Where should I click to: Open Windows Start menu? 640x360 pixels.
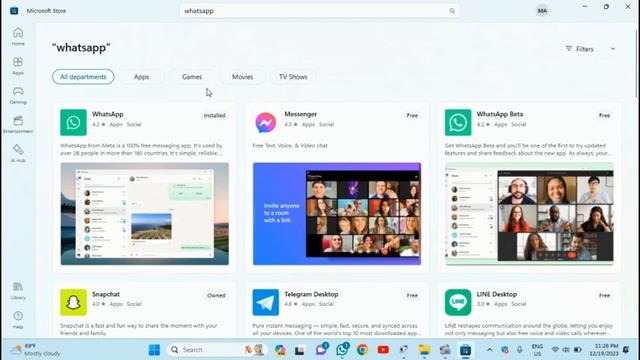point(154,350)
